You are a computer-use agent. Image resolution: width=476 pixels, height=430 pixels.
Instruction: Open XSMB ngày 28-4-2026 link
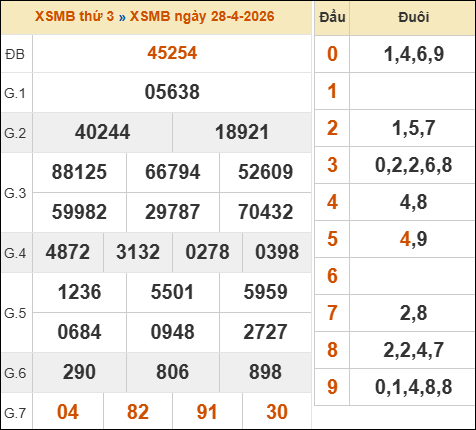click(x=202, y=16)
